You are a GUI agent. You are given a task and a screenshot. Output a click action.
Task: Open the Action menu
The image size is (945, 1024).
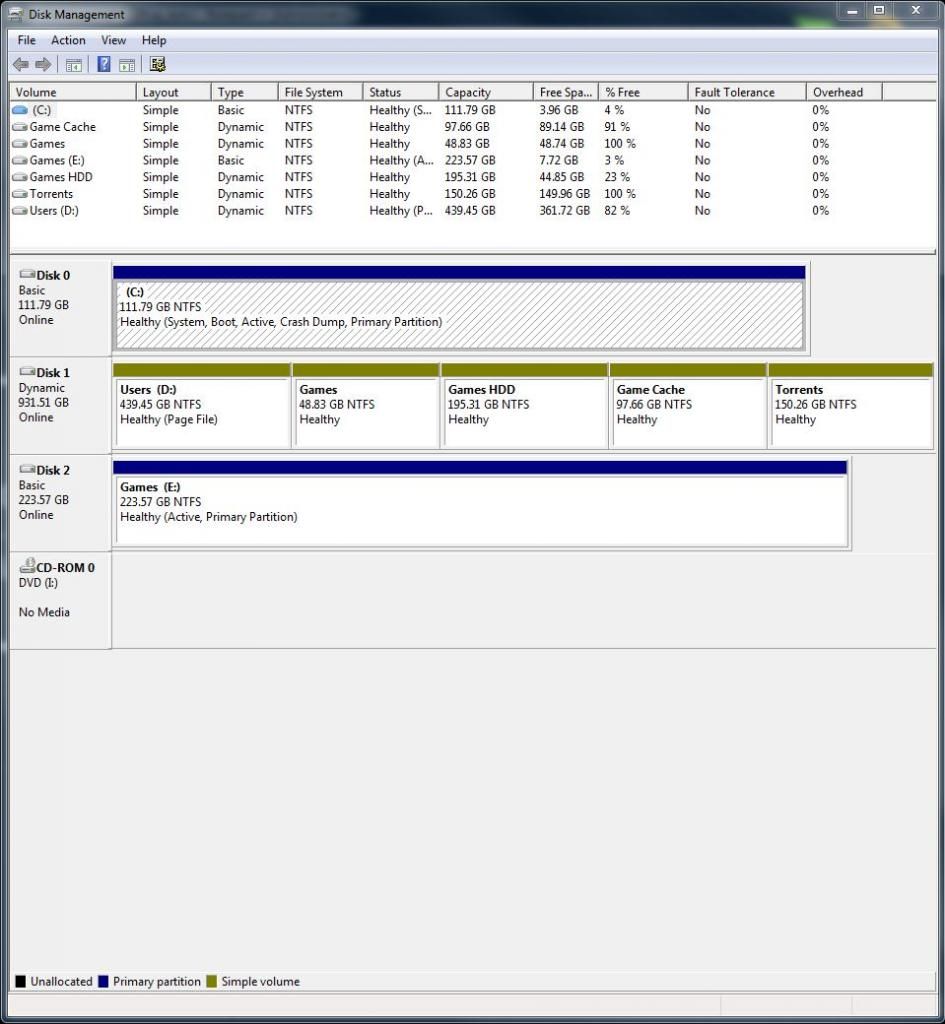coord(69,40)
